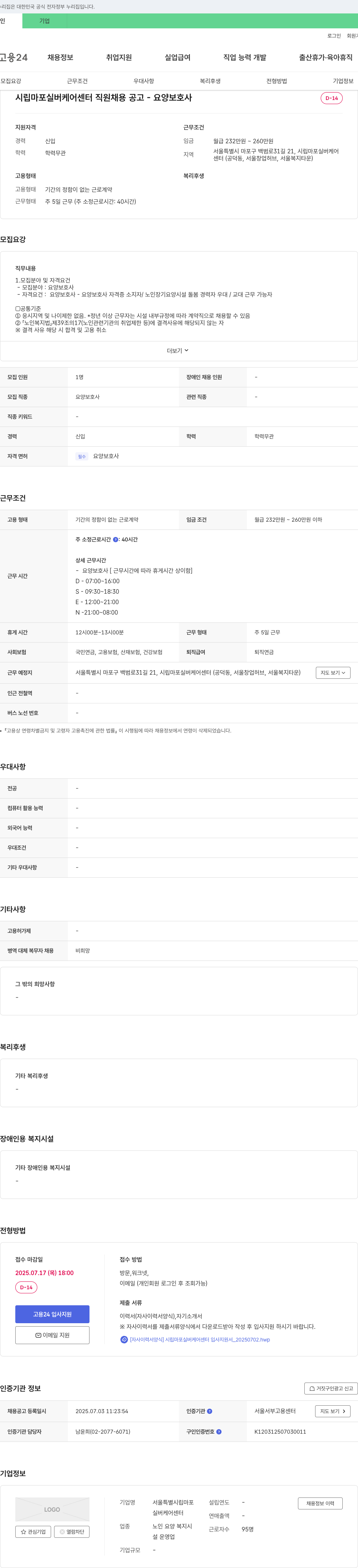Screen dimensions: 358x1568
Task: Click the star icon on 관심기업 button
Action: (24, 1531)
